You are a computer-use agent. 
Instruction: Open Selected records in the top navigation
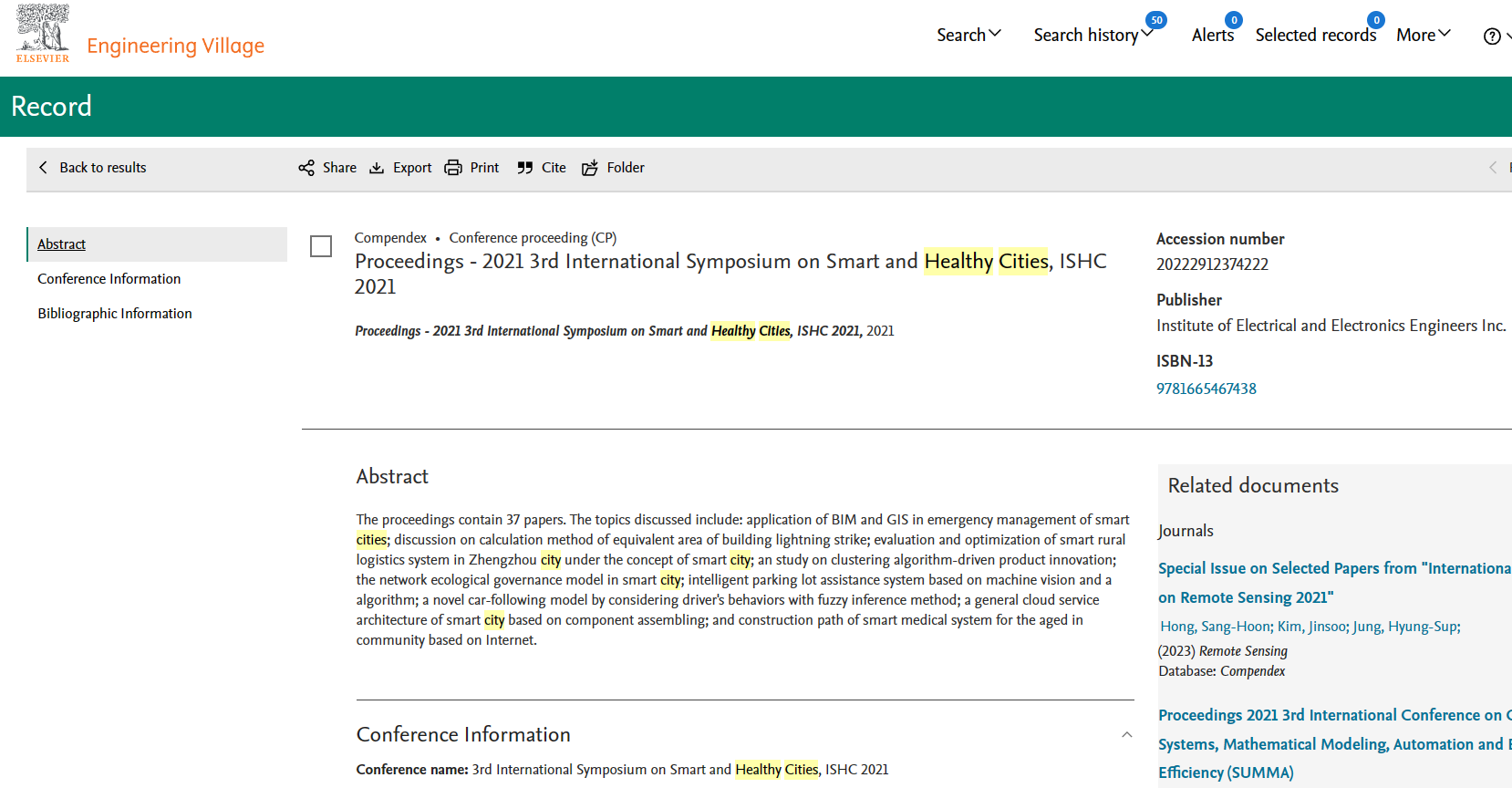click(1316, 35)
